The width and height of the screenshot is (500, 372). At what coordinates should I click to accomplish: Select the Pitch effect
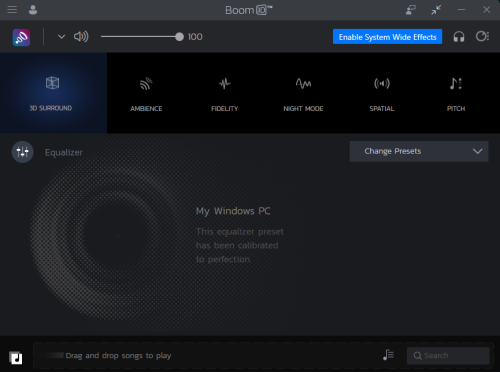point(456,93)
